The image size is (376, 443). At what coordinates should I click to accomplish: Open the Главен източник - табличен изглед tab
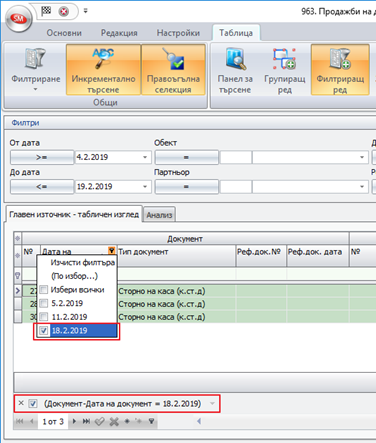(74, 214)
